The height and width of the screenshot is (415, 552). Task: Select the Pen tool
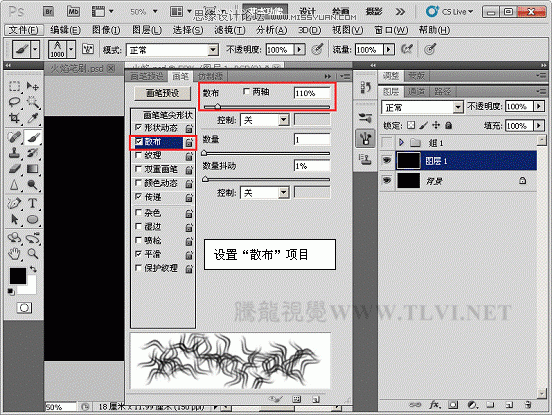(x=14, y=203)
